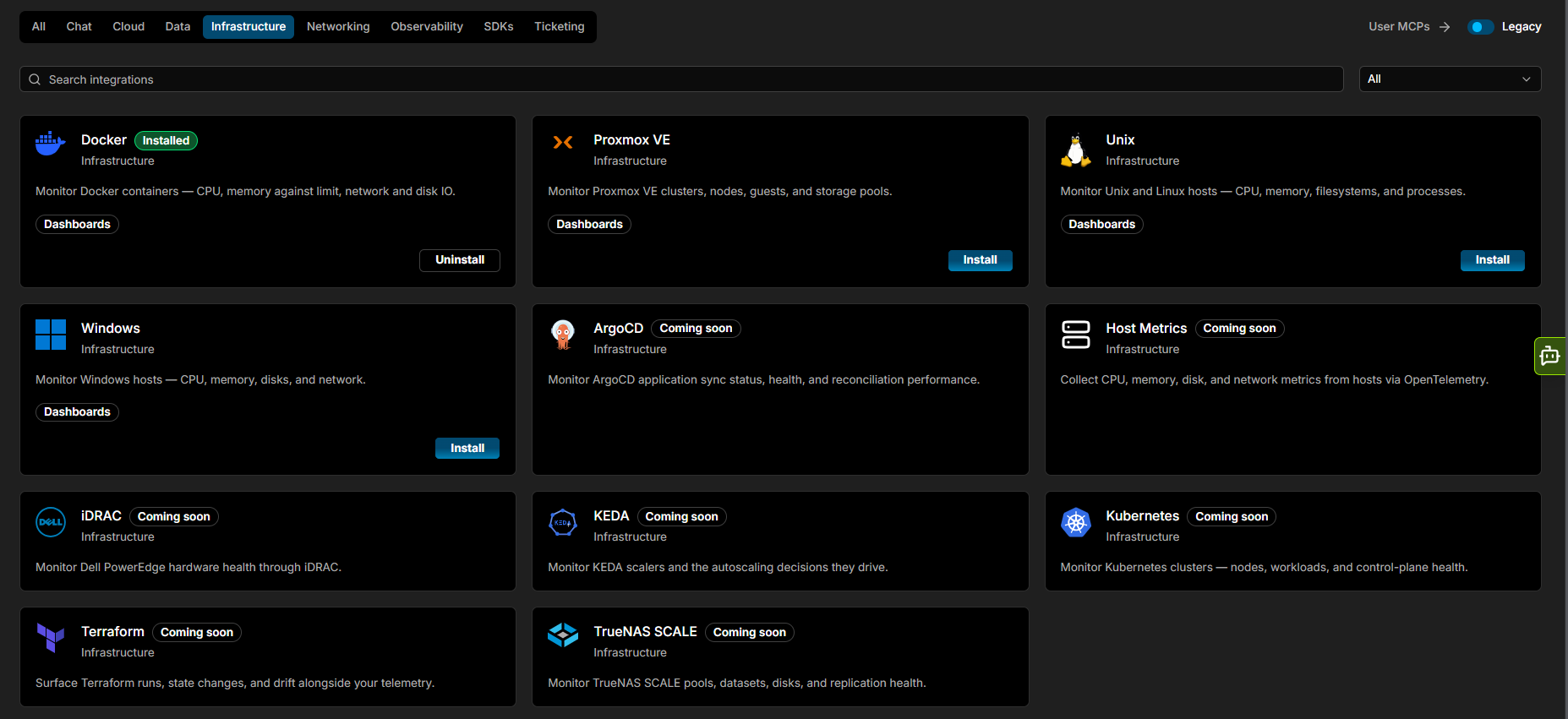Click the Host Metrics card title
The height and width of the screenshot is (719, 1568).
click(1146, 329)
